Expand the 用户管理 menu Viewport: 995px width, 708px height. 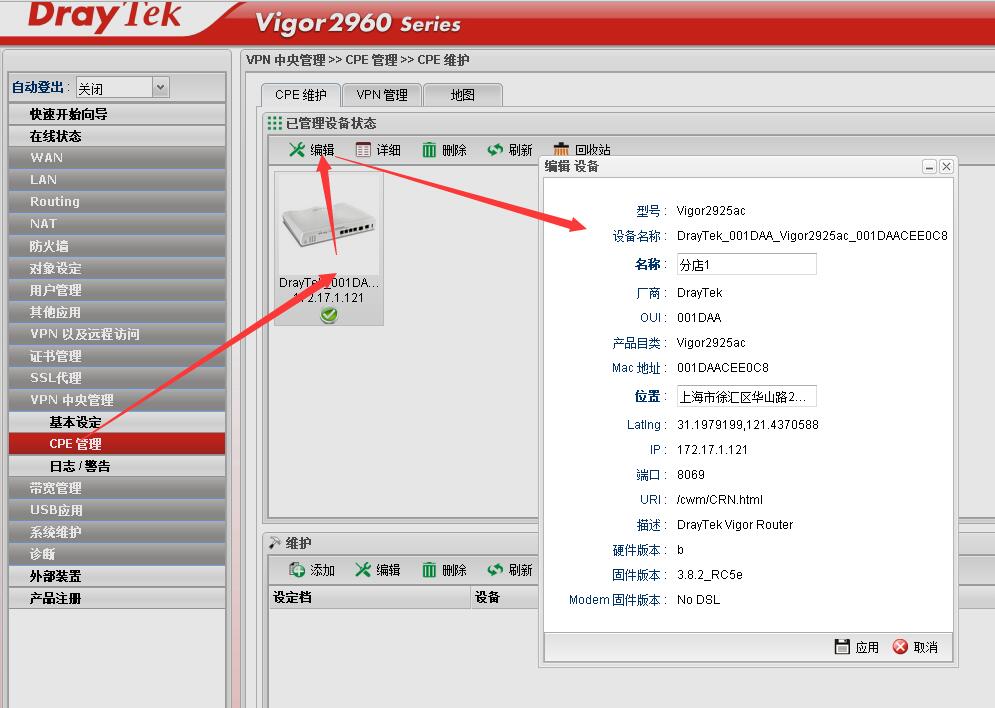pos(117,290)
